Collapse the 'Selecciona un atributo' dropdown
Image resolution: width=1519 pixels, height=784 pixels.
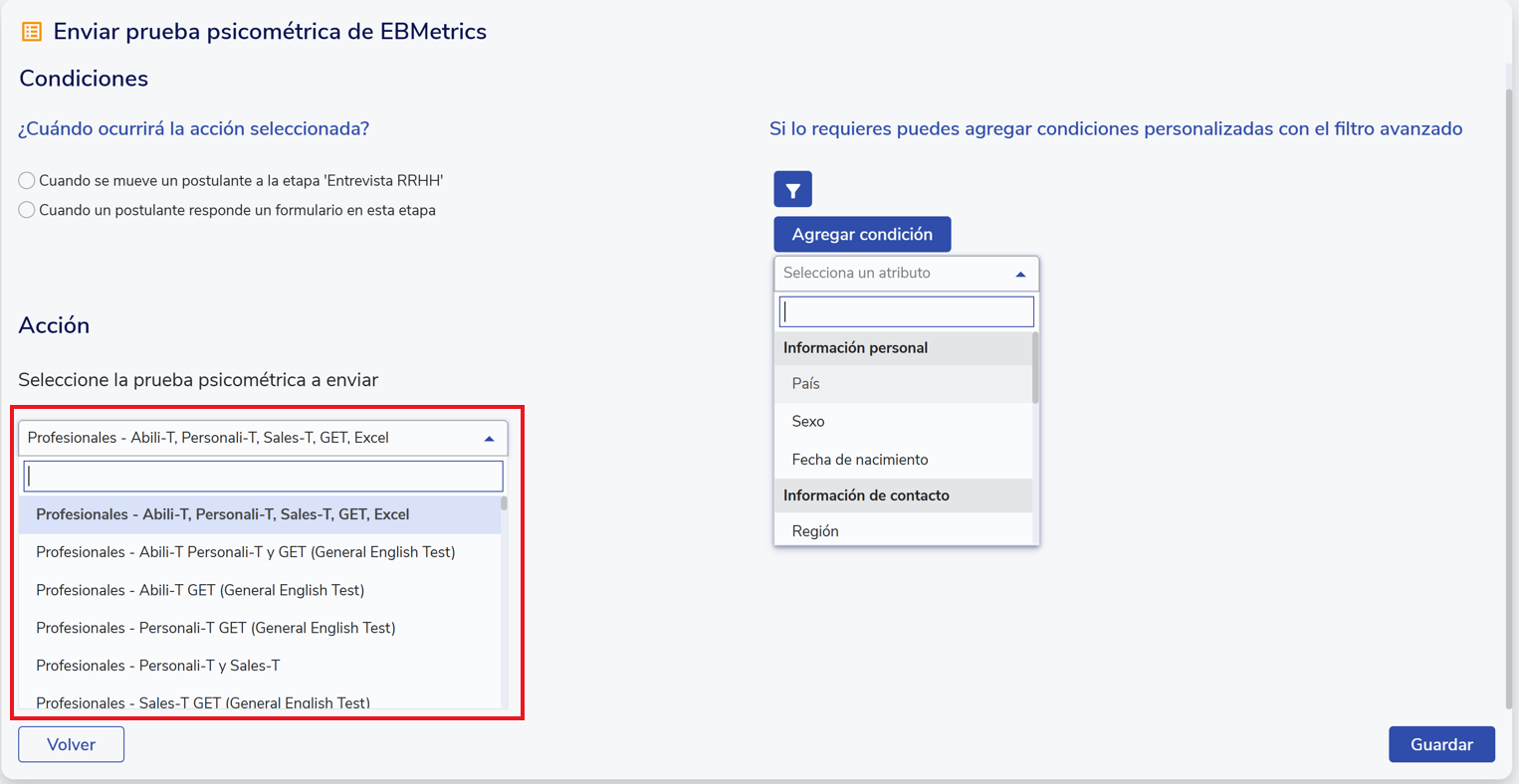[x=1020, y=274]
